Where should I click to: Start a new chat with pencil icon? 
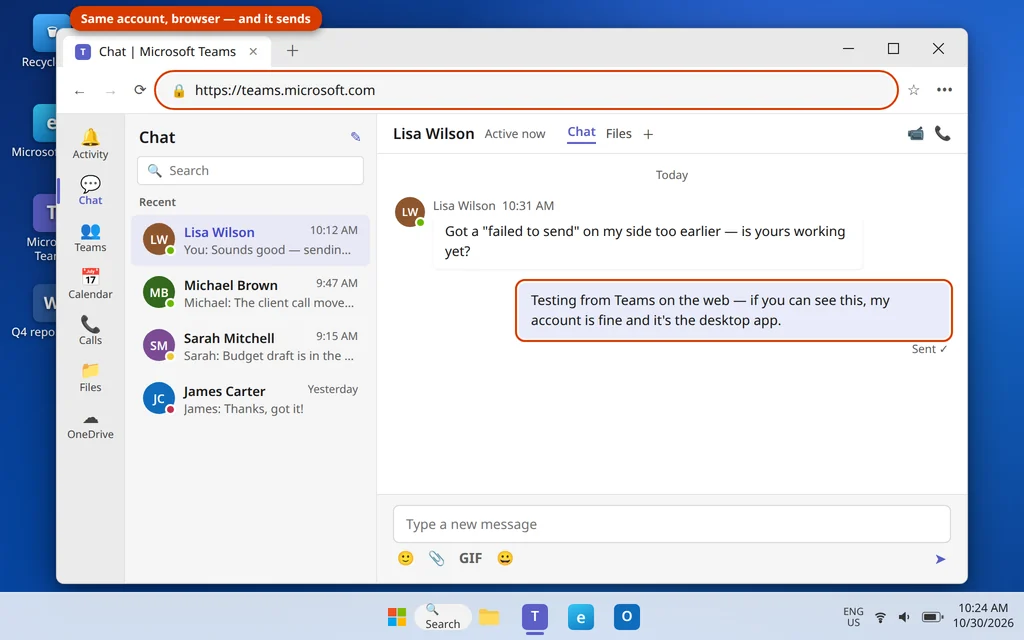pyautogui.click(x=355, y=136)
